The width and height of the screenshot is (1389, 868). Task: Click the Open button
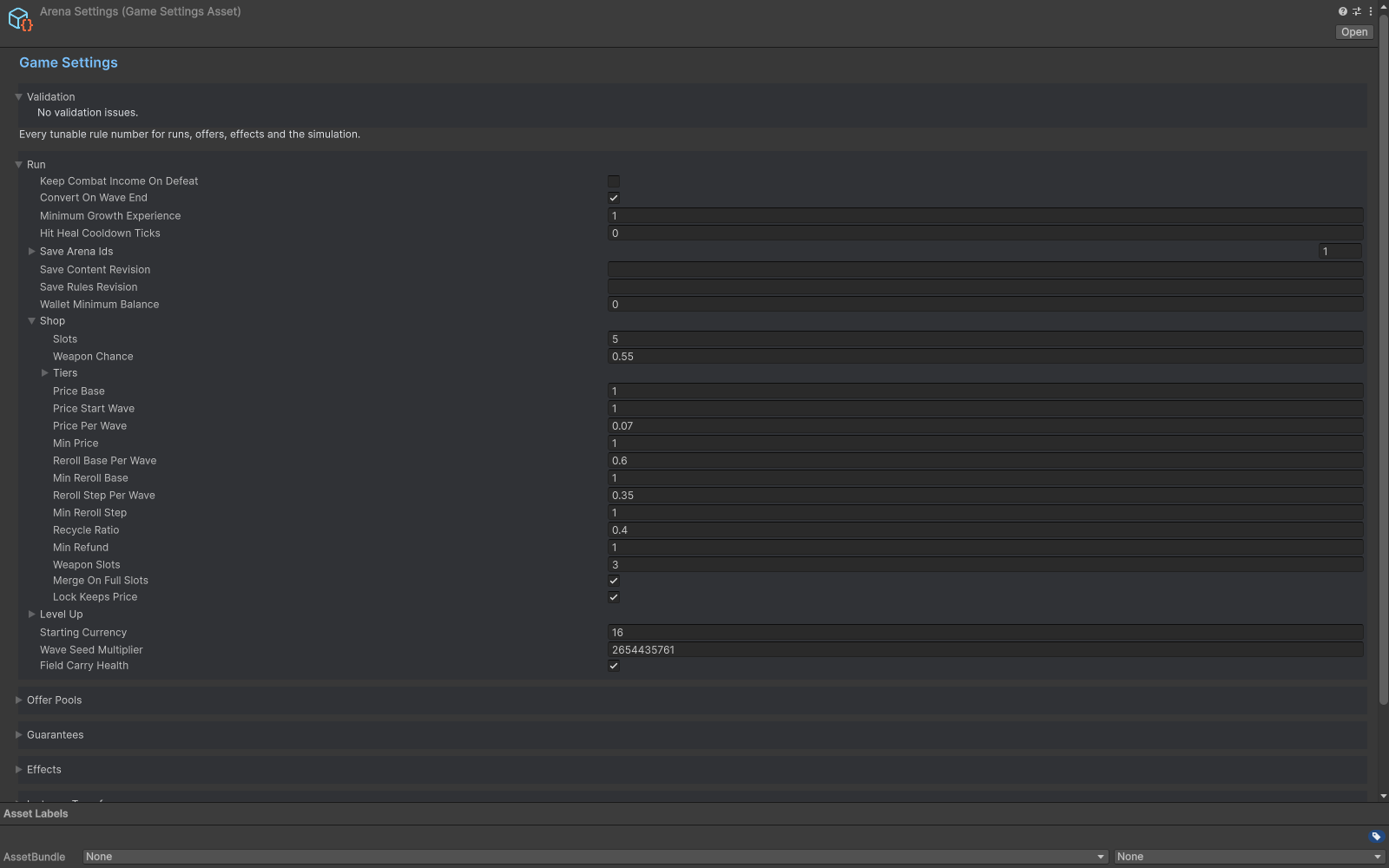pyautogui.click(x=1354, y=32)
